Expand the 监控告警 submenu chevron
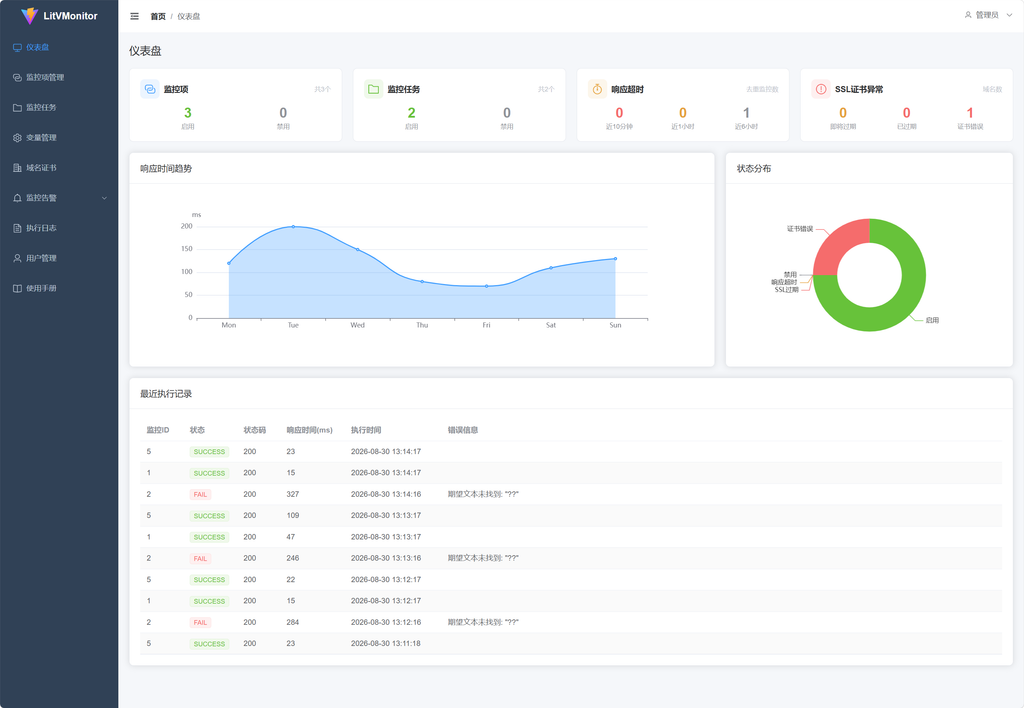The height and width of the screenshot is (708, 1024). (104, 198)
